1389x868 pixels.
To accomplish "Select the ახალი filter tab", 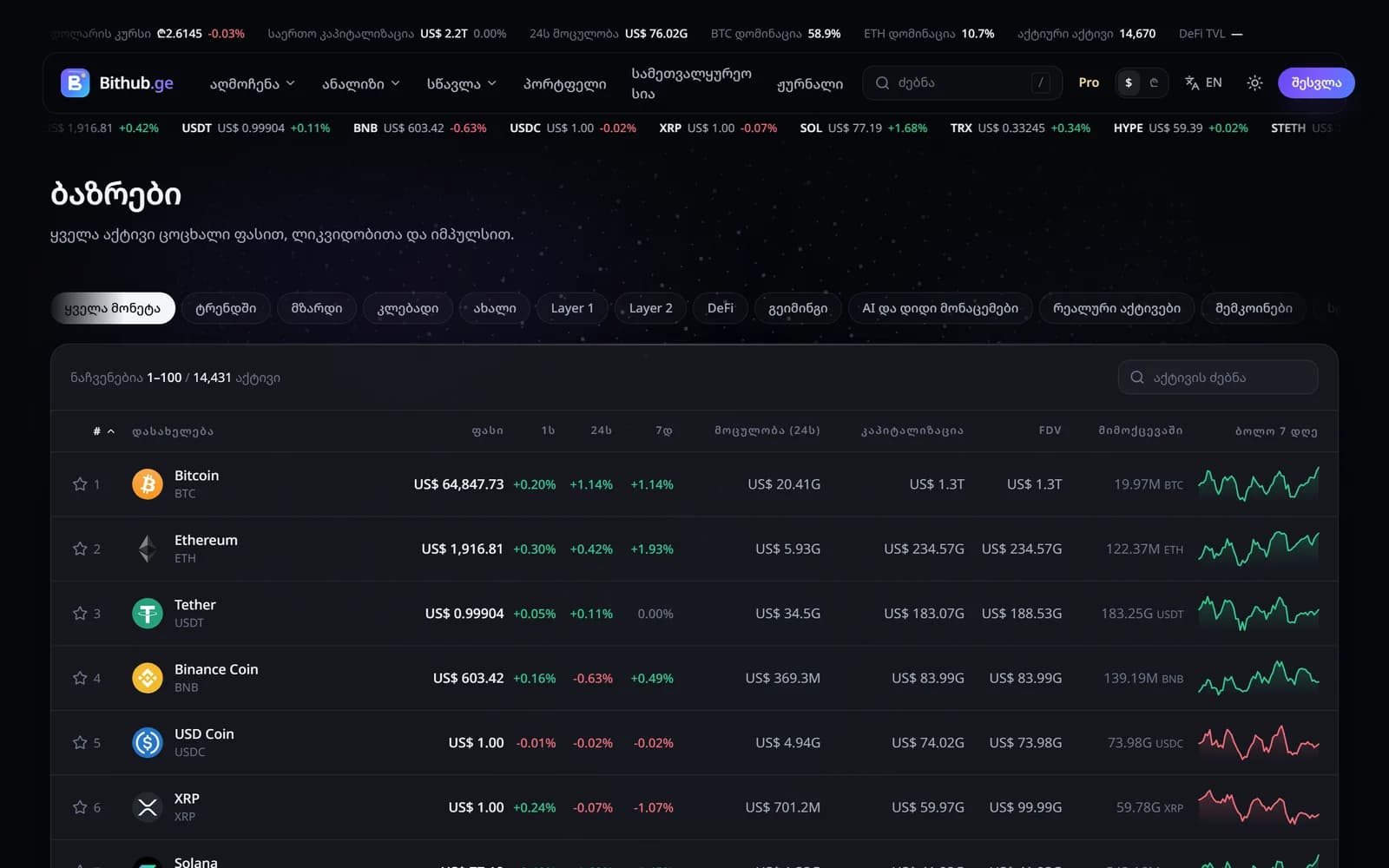I will [x=495, y=308].
